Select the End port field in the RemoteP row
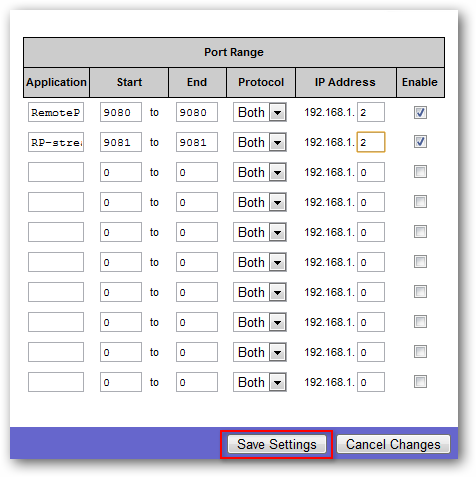 (x=197, y=112)
